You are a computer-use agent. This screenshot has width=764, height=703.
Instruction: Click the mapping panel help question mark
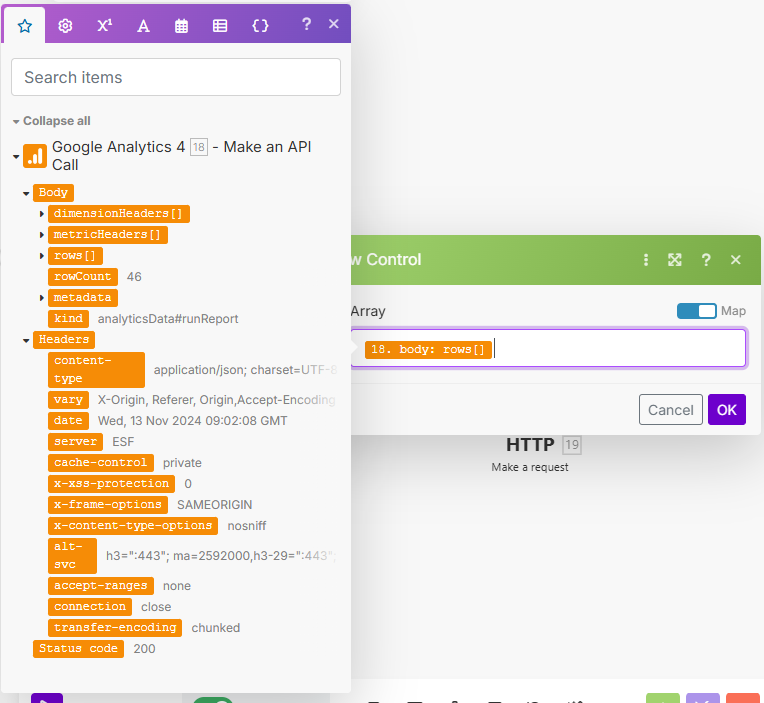coord(306,24)
